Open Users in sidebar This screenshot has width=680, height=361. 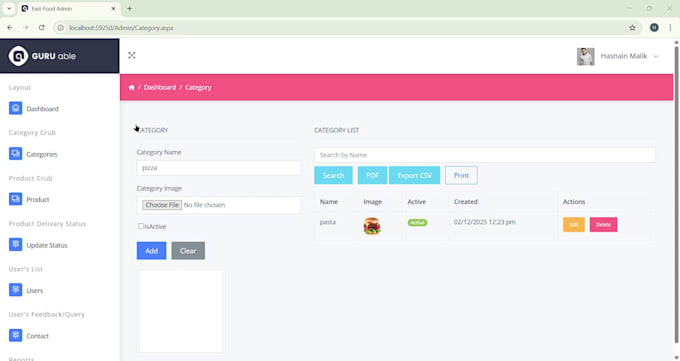coord(35,291)
